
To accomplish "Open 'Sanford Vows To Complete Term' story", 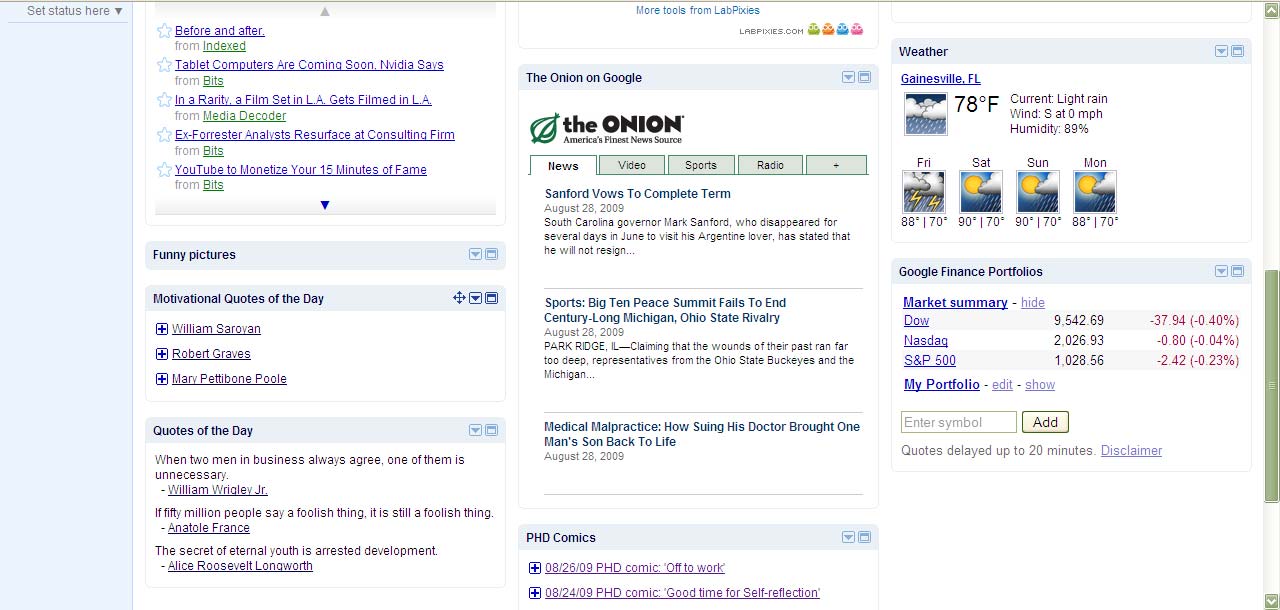I will pos(638,194).
